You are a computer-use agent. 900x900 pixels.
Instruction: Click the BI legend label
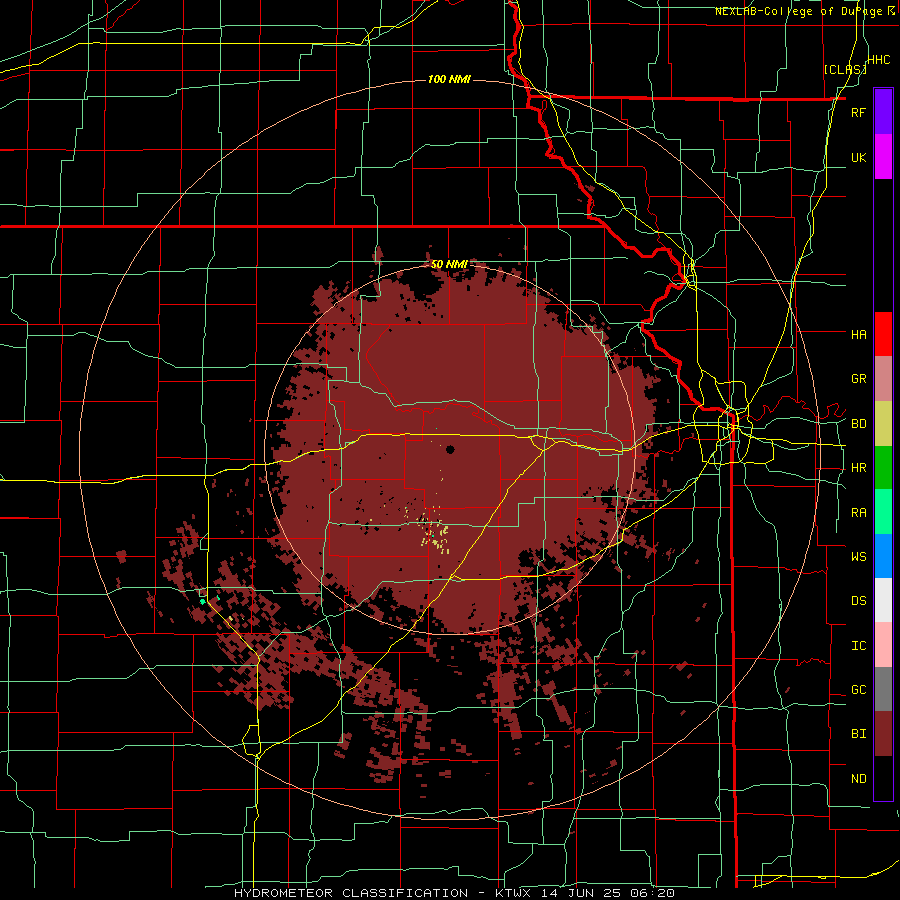(858, 734)
